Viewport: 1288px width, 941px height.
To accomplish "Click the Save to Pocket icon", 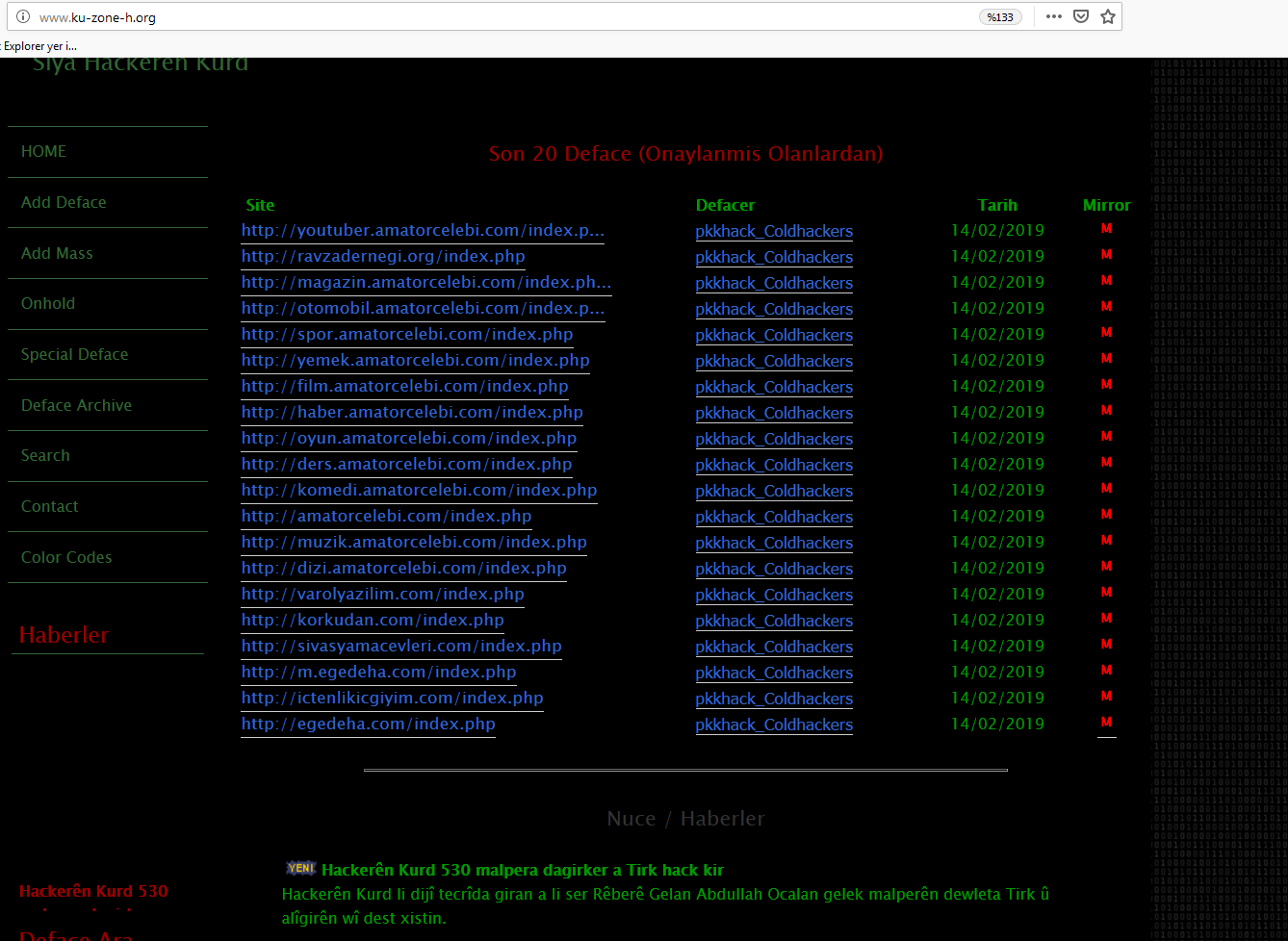I will pos(1081,16).
